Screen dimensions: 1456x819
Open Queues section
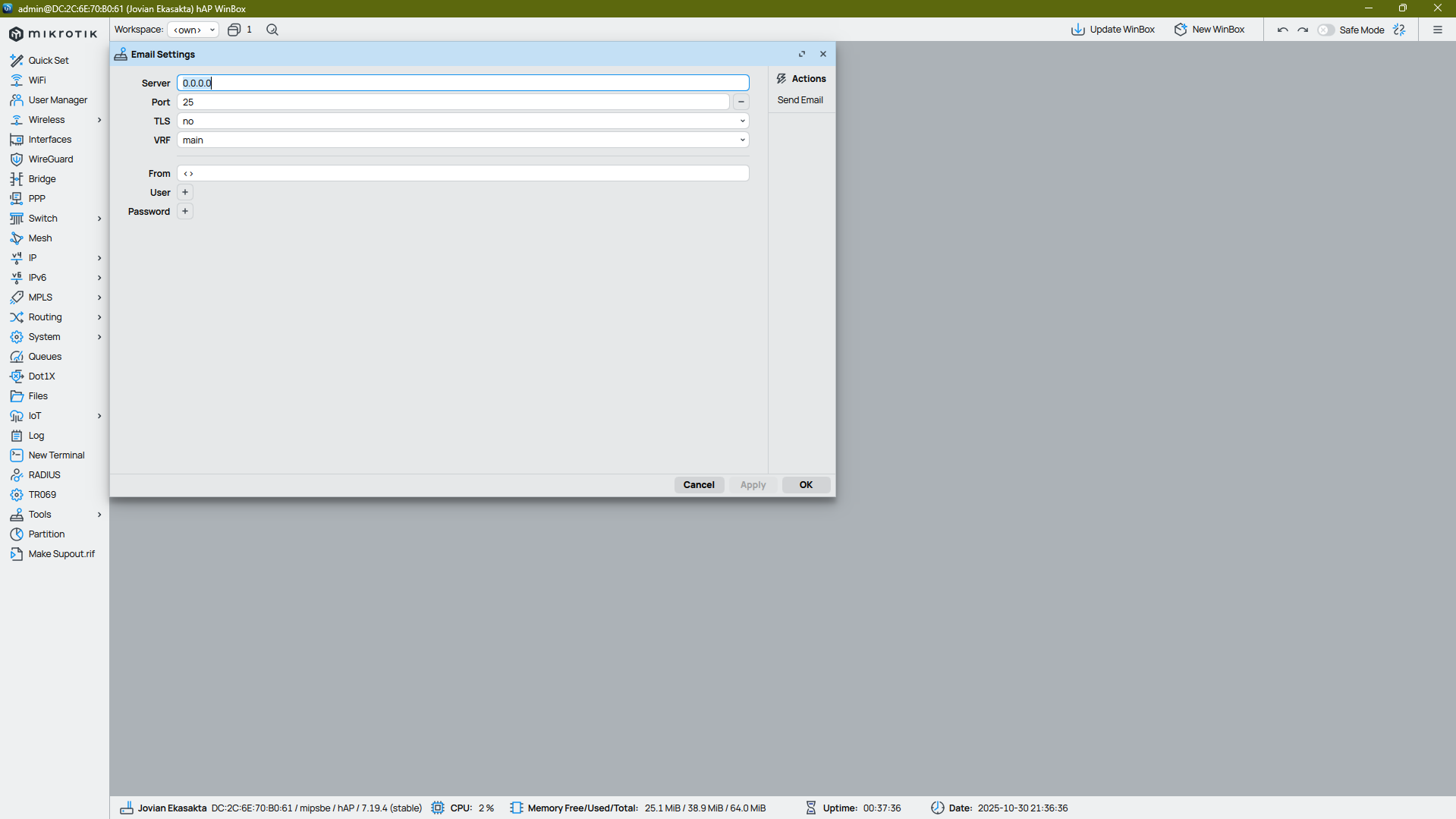(45, 357)
